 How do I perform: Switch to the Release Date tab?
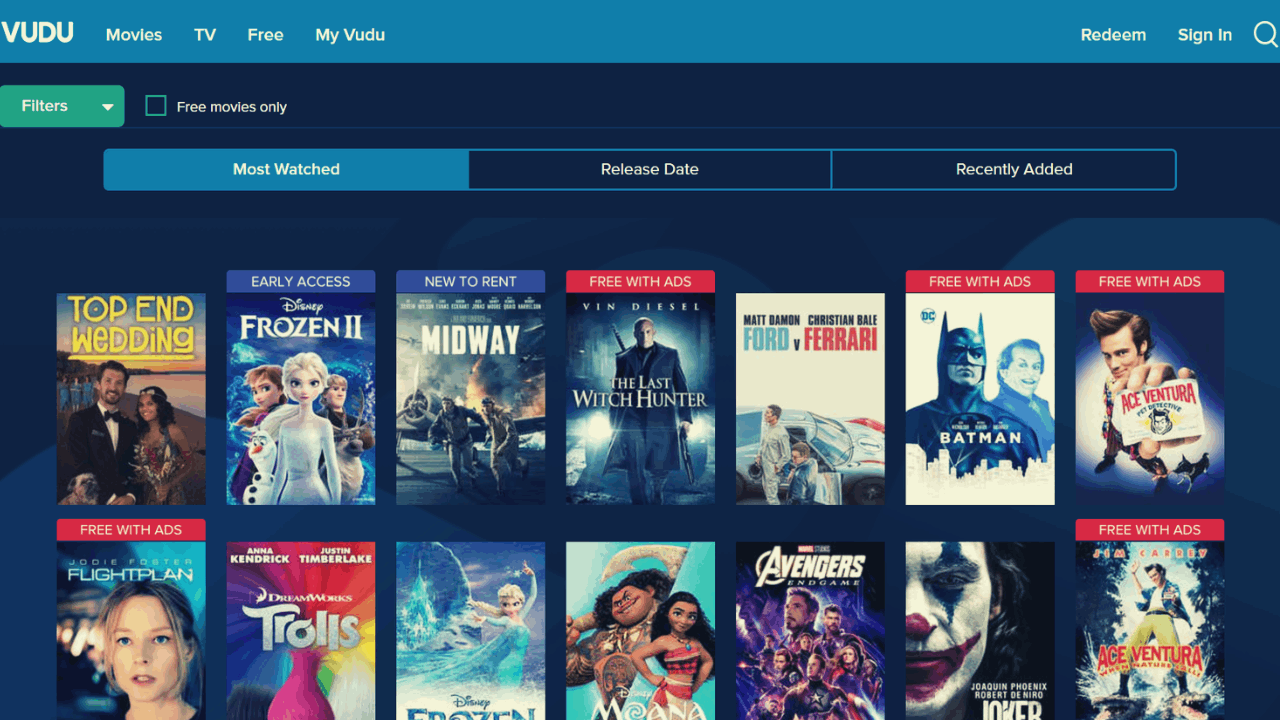click(650, 169)
